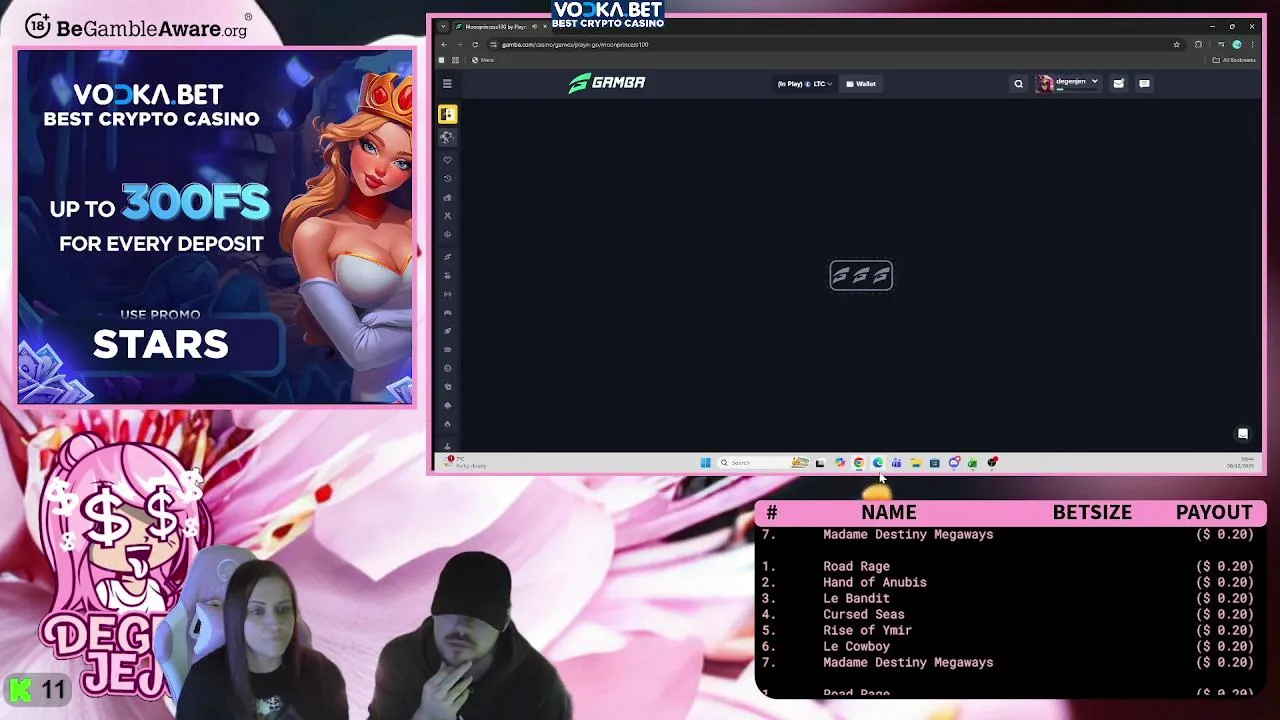Screen dimensions: 1280x720
Task: Open recent history clock icon in sidebar
Action: tap(447, 178)
